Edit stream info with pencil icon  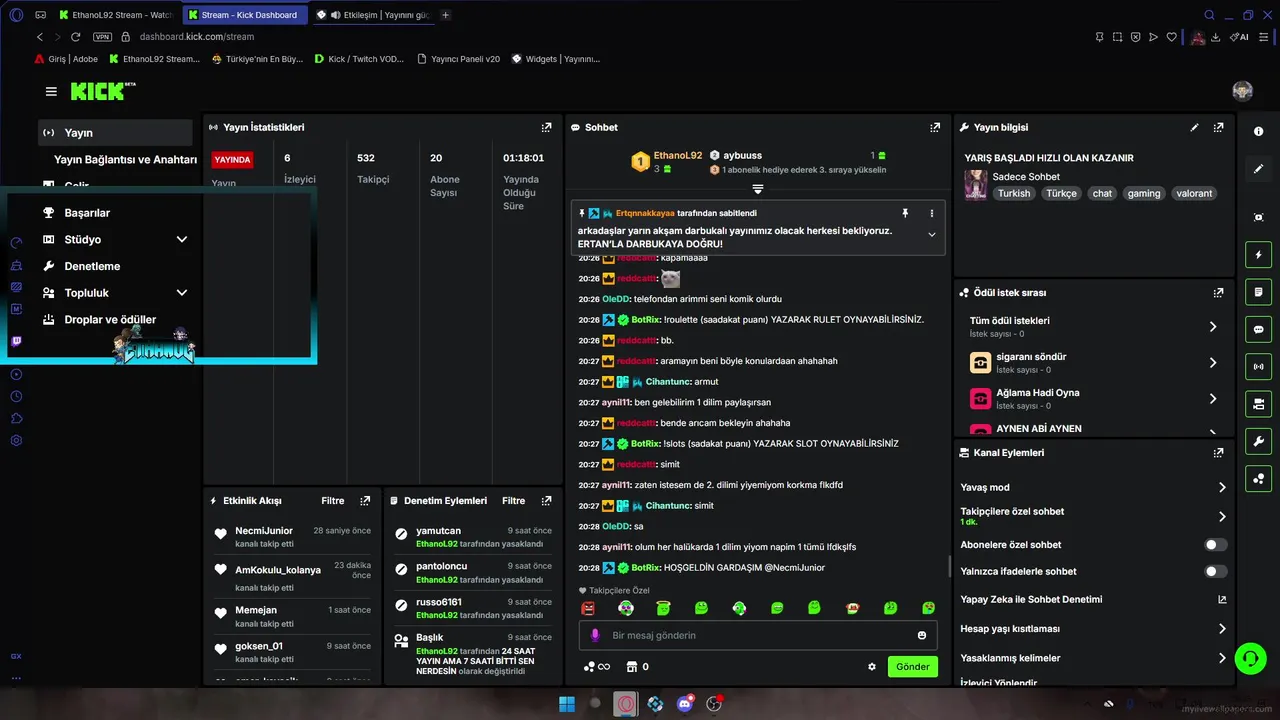(x=1194, y=128)
